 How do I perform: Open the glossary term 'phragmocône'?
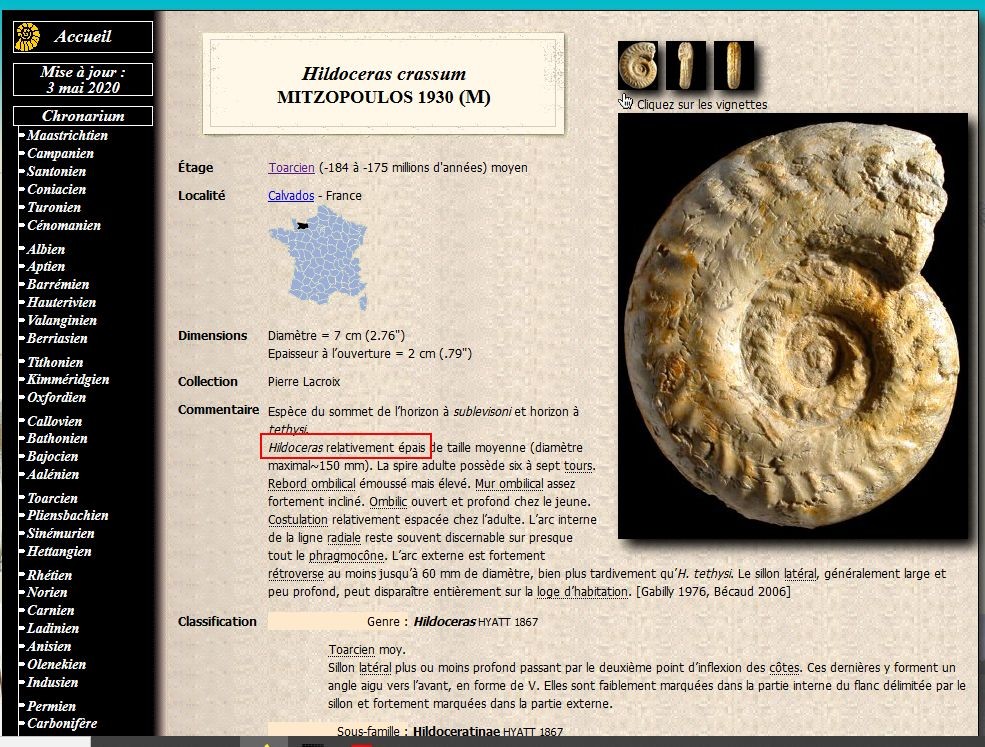click(x=346, y=556)
